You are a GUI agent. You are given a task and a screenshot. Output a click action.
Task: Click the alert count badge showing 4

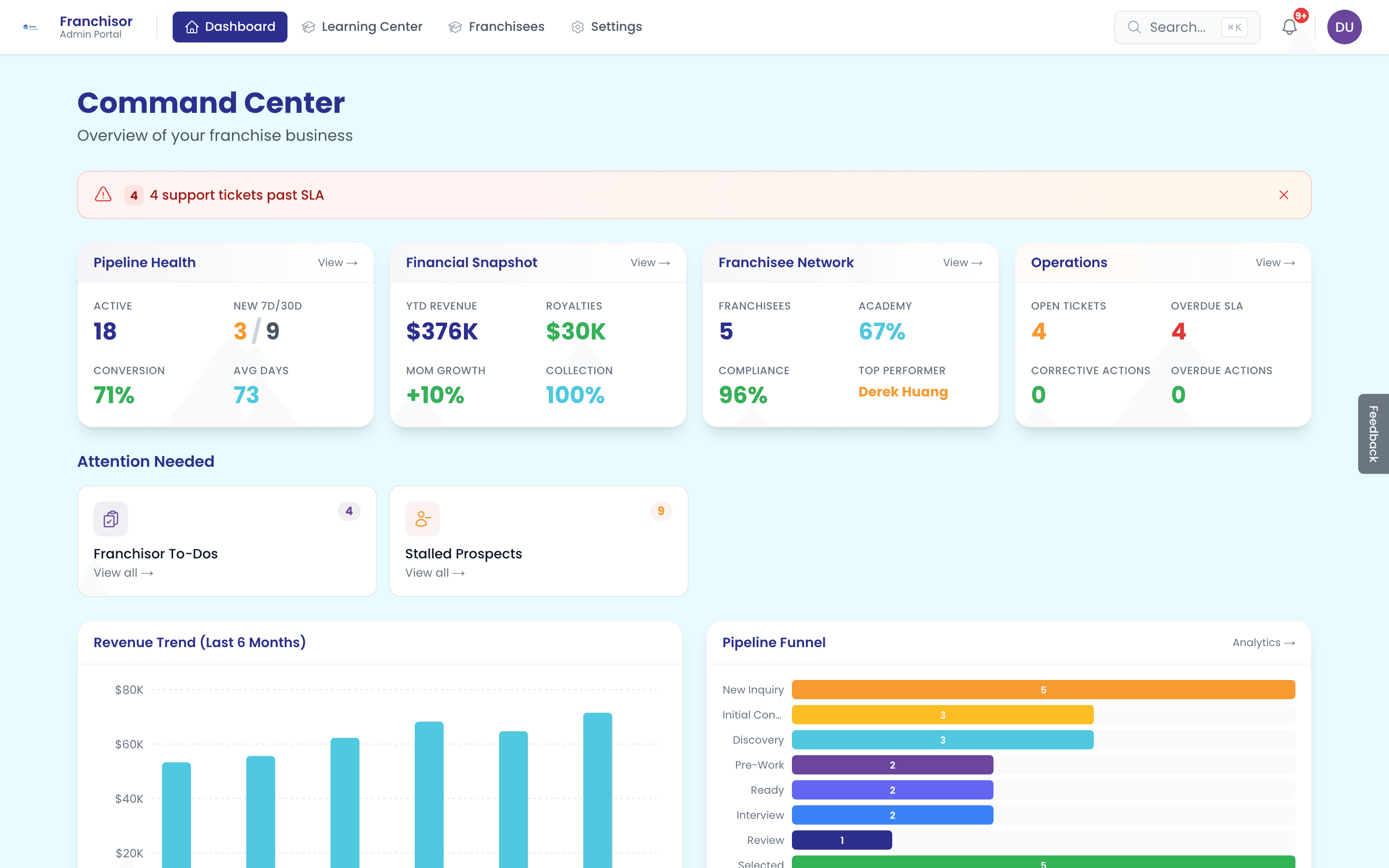[x=134, y=195]
